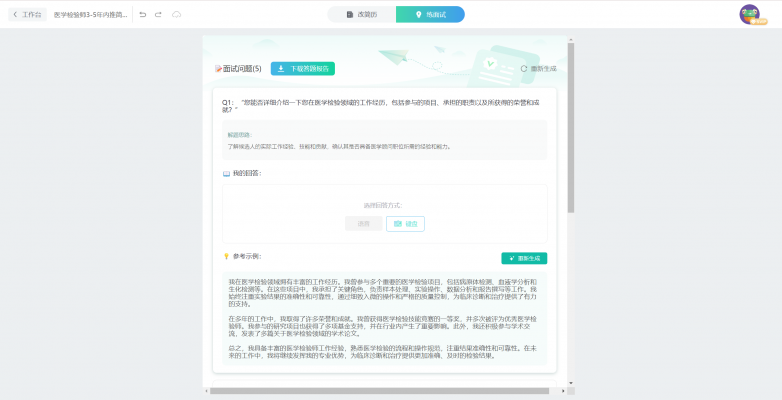Regenerate interview questions at top right
782x400 pixels.
coord(539,69)
